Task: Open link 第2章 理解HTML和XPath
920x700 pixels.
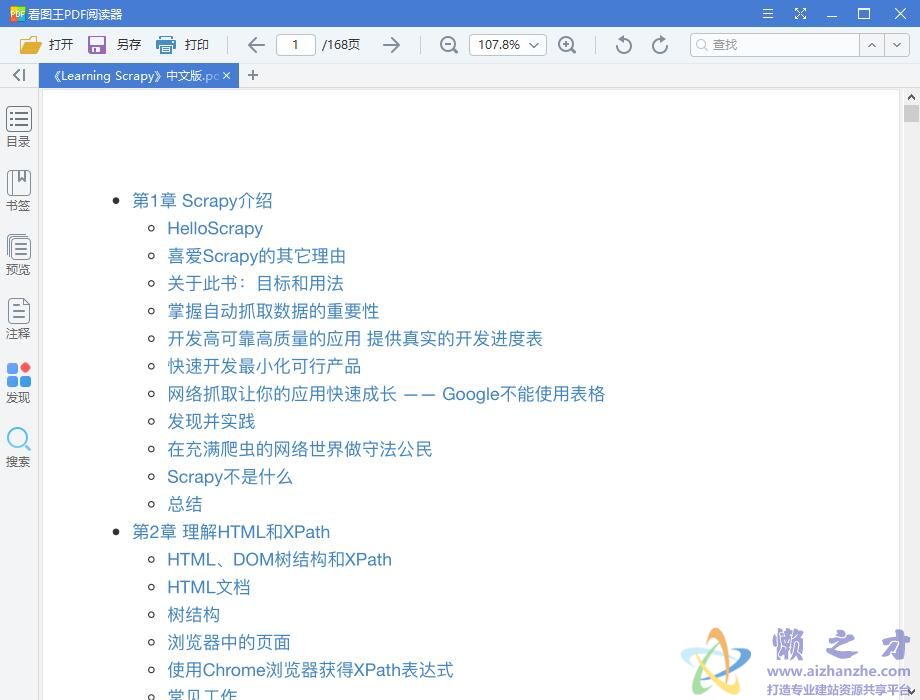Action: tap(231, 532)
